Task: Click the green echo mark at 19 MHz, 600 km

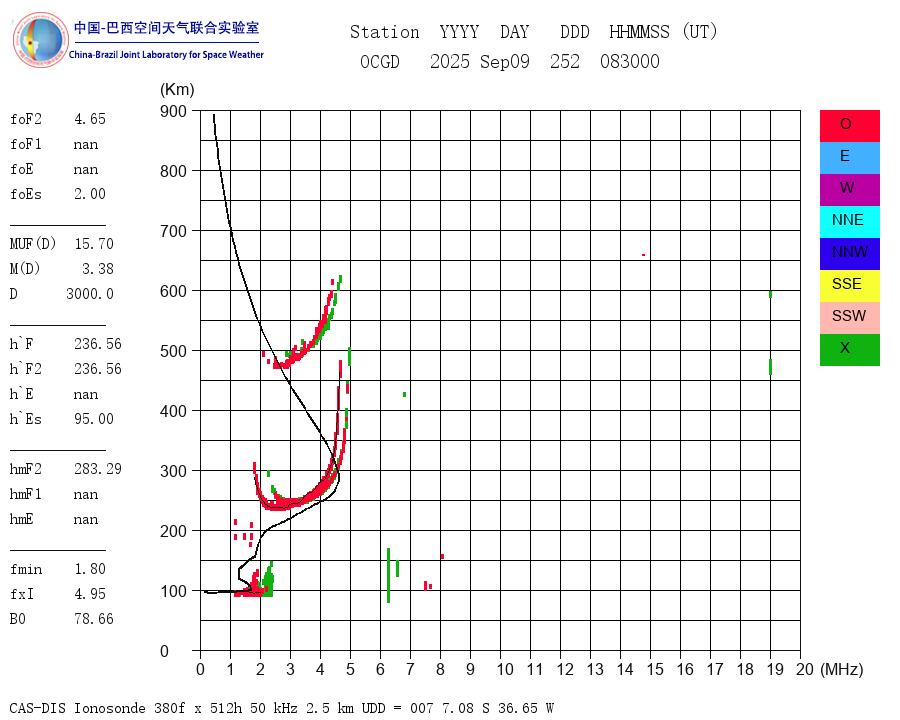Action: point(770,294)
